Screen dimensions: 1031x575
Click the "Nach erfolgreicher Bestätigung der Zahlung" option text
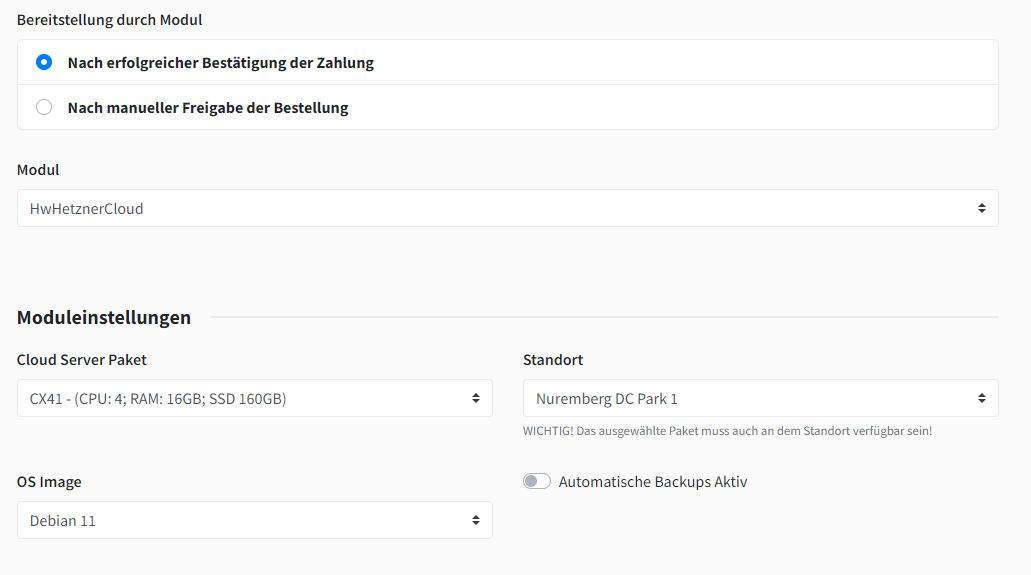point(221,63)
